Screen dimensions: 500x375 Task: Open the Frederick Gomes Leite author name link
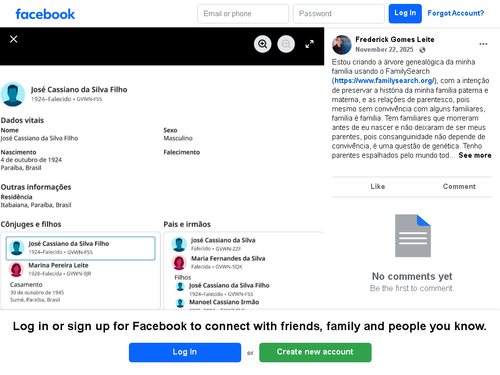pyautogui.click(x=395, y=39)
